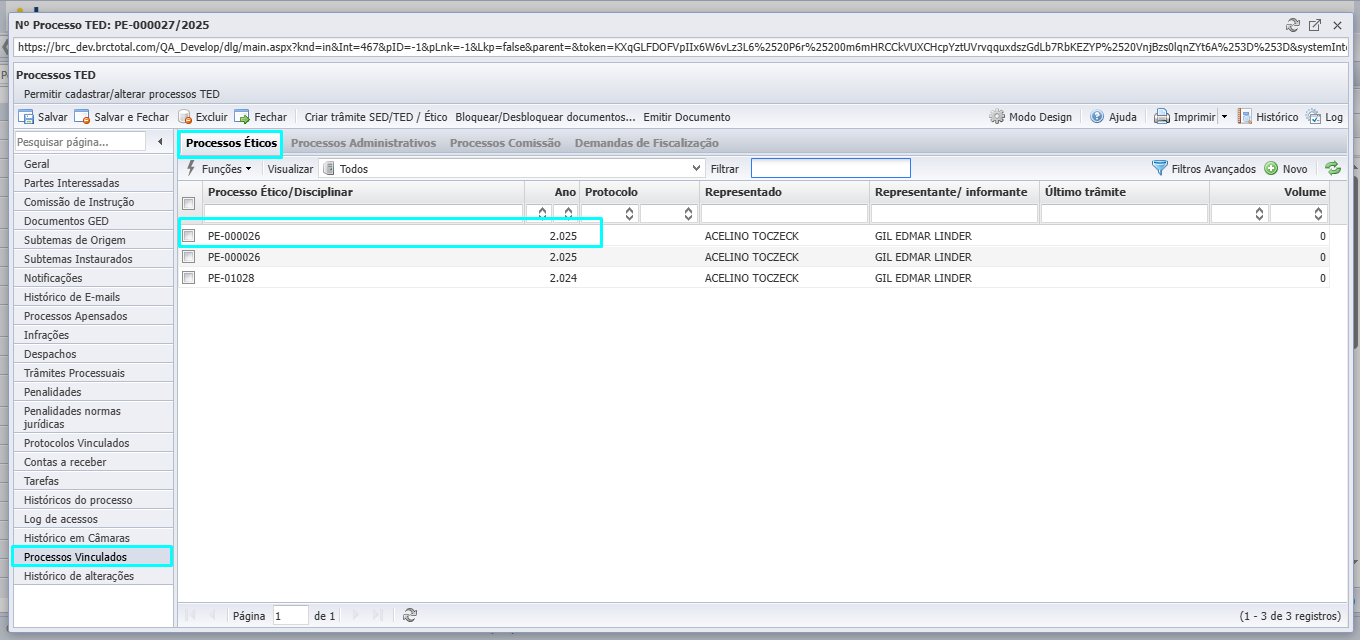Focus the Pesquisar página search box
This screenshot has width=1360, height=640.
tap(81, 142)
